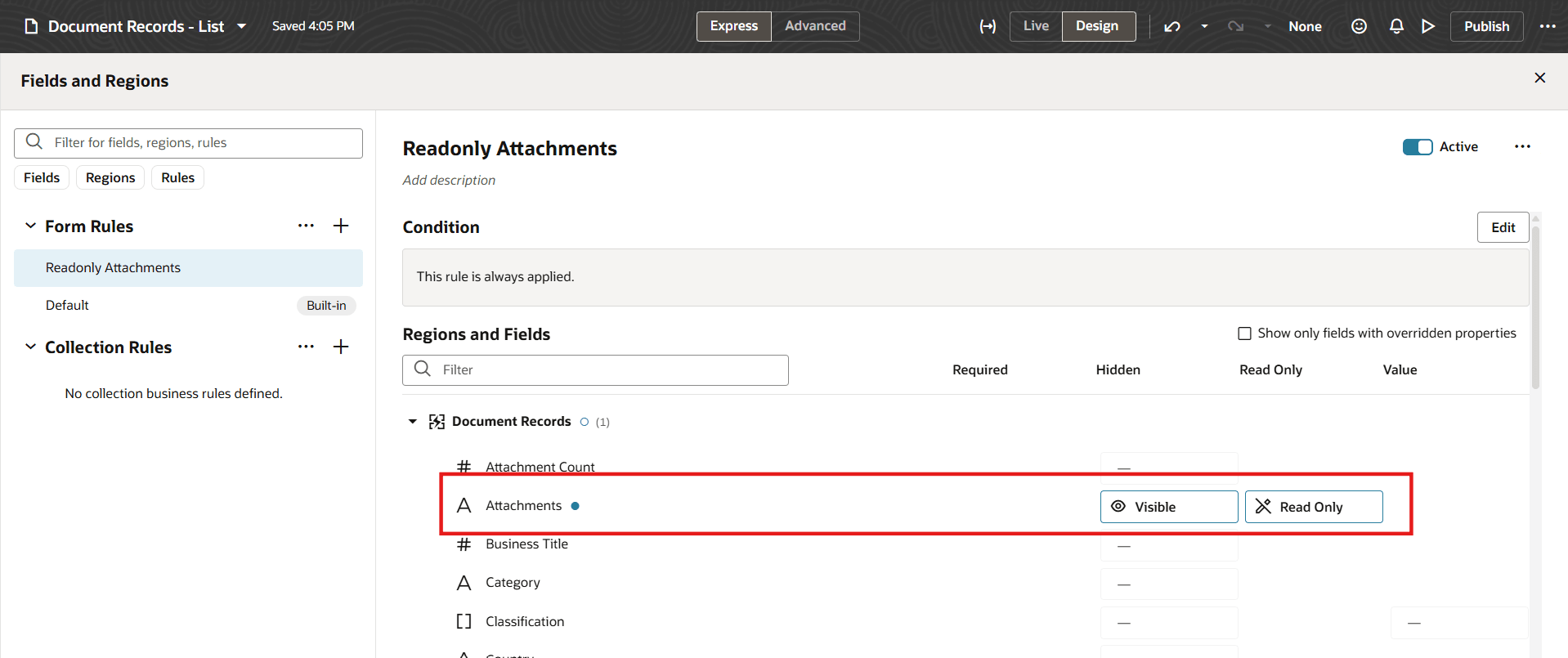Undo the last change
1568x658 pixels.
(1172, 26)
